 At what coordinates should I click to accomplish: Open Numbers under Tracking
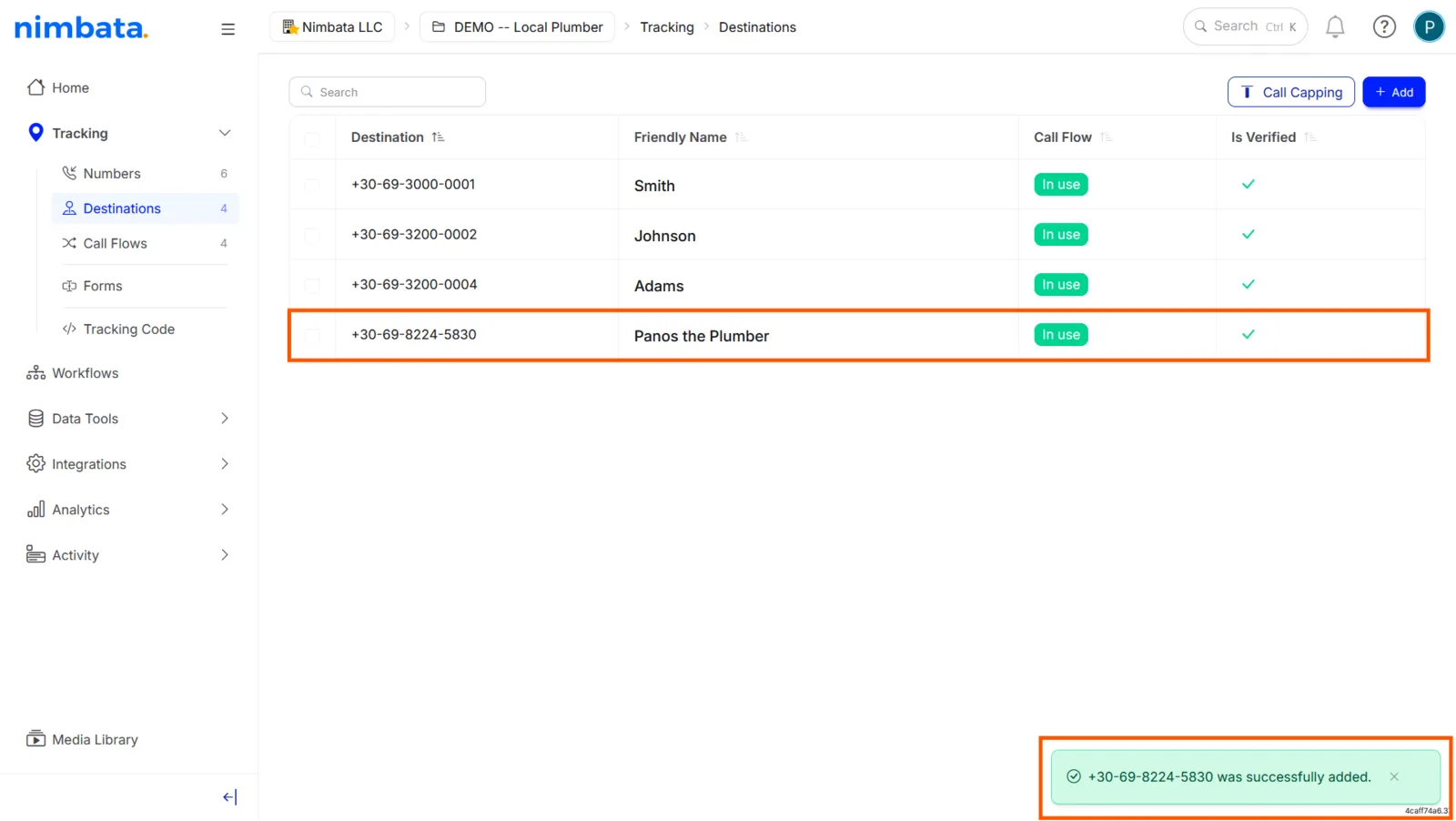[x=146, y=174]
